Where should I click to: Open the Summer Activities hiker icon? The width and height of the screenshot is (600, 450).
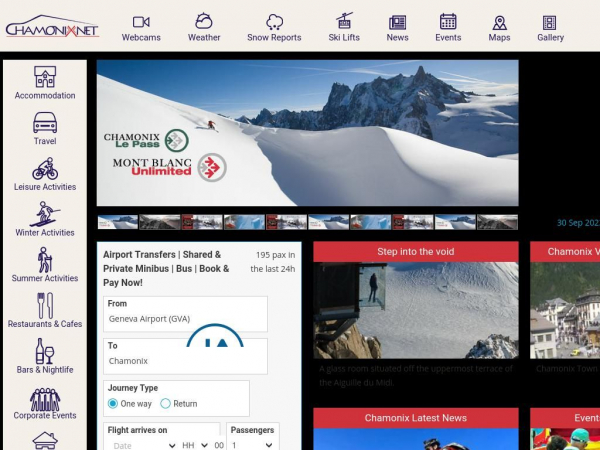[45, 259]
